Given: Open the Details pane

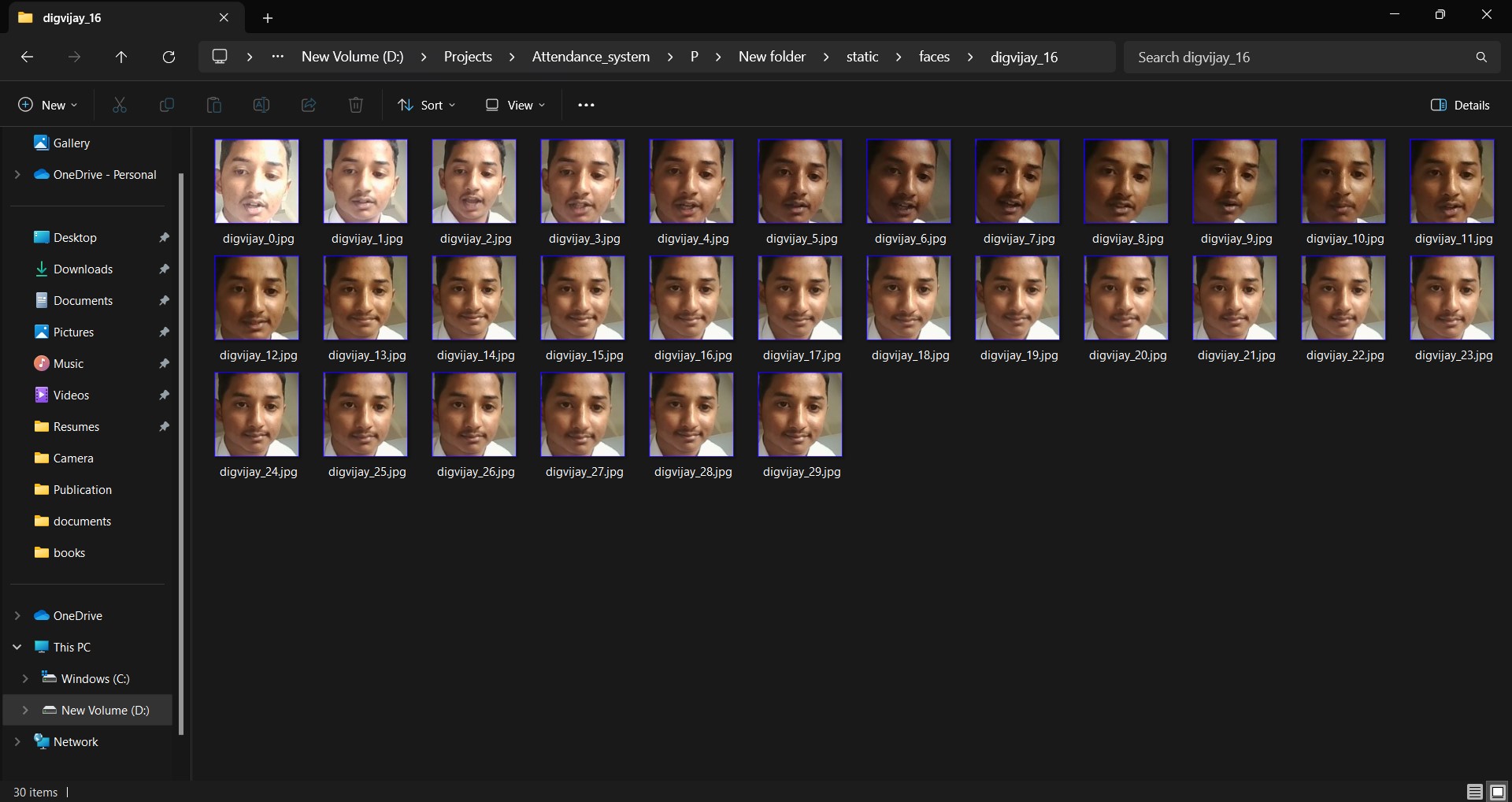Looking at the screenshot, I should click(x=1461, y=105).
